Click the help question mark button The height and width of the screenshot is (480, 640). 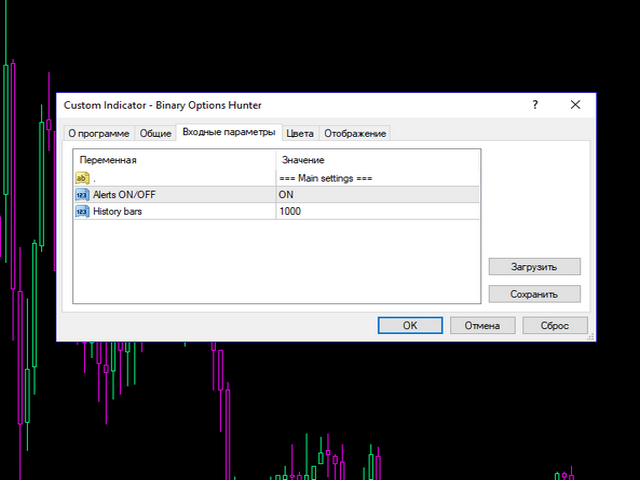click(x=535, y=105)
